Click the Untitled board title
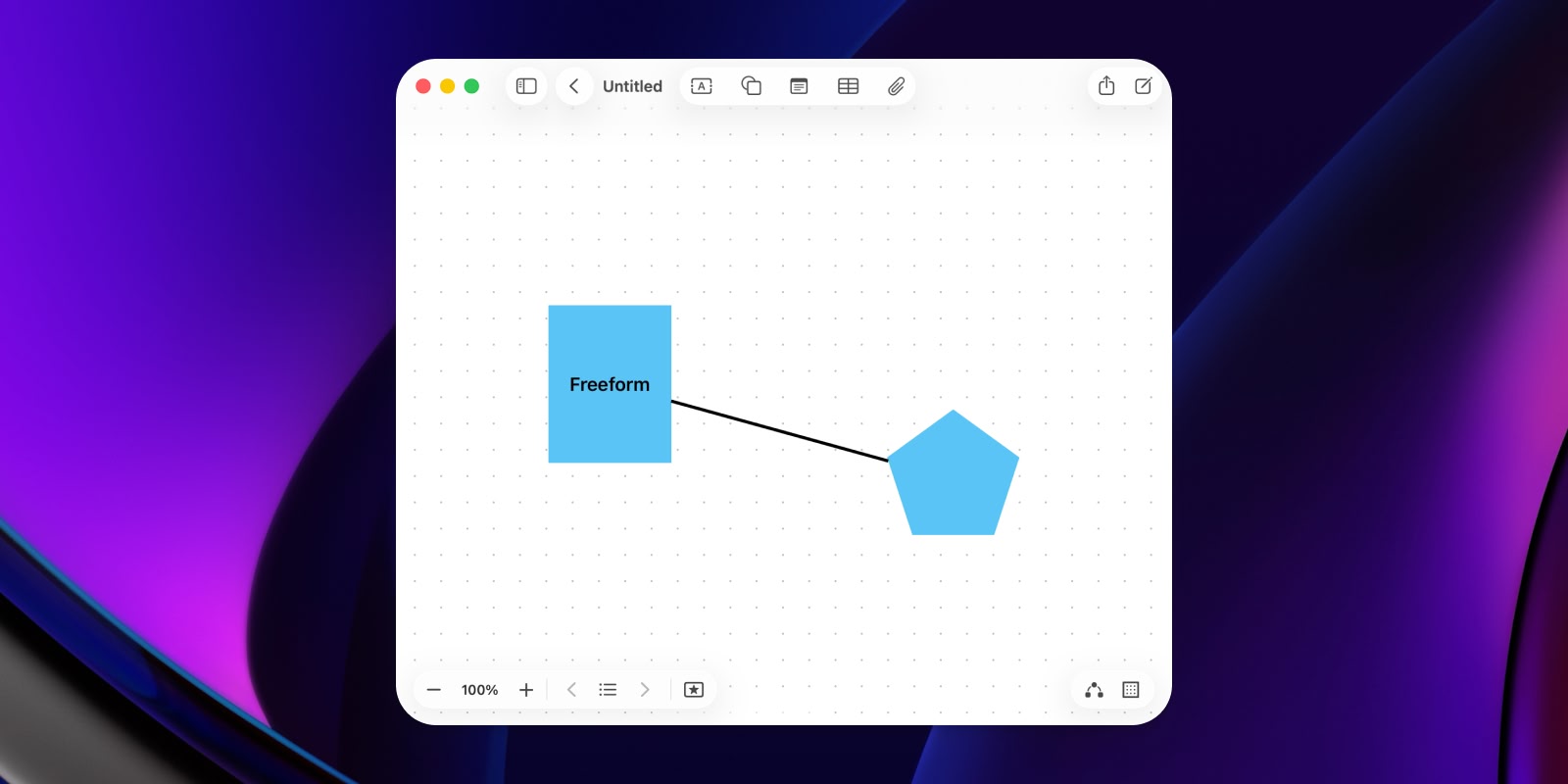1568x784 pixels. click(x=632, y=86)
